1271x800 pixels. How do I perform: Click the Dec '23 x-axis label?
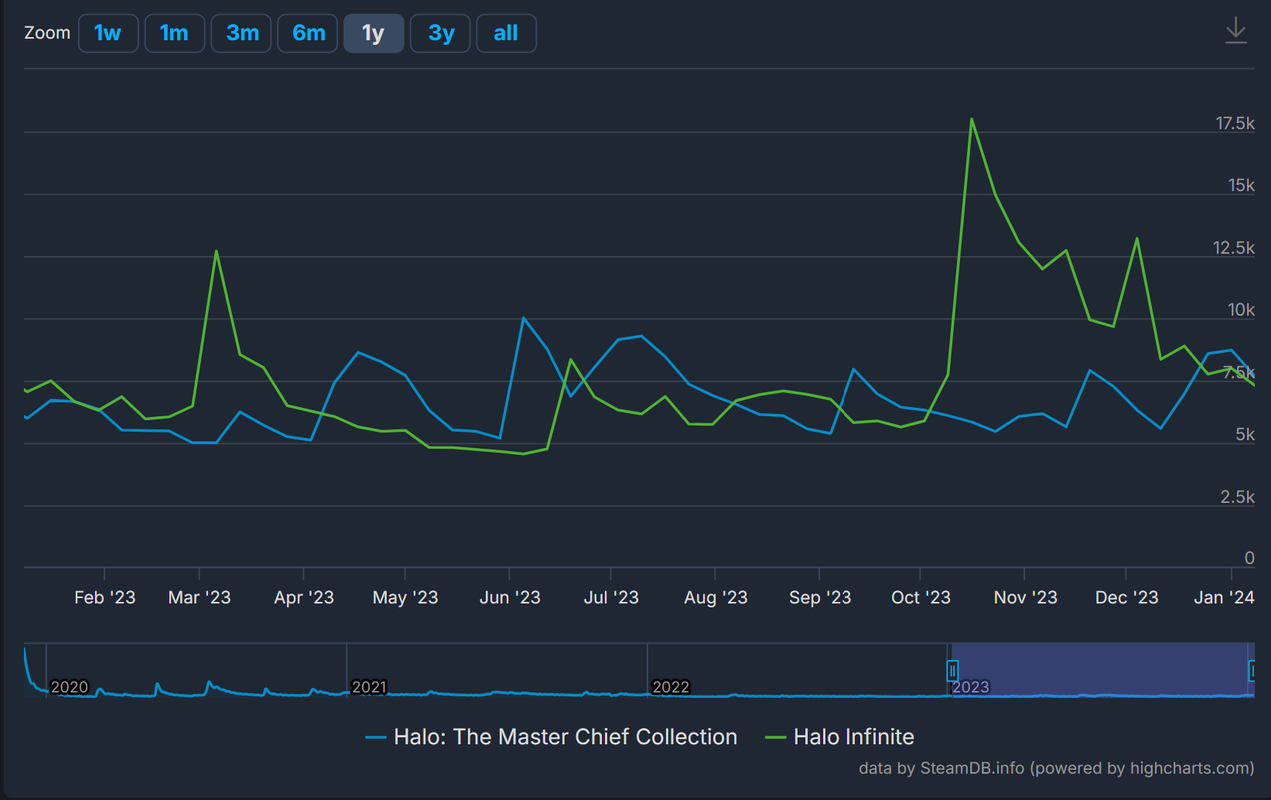point(1126,597)
